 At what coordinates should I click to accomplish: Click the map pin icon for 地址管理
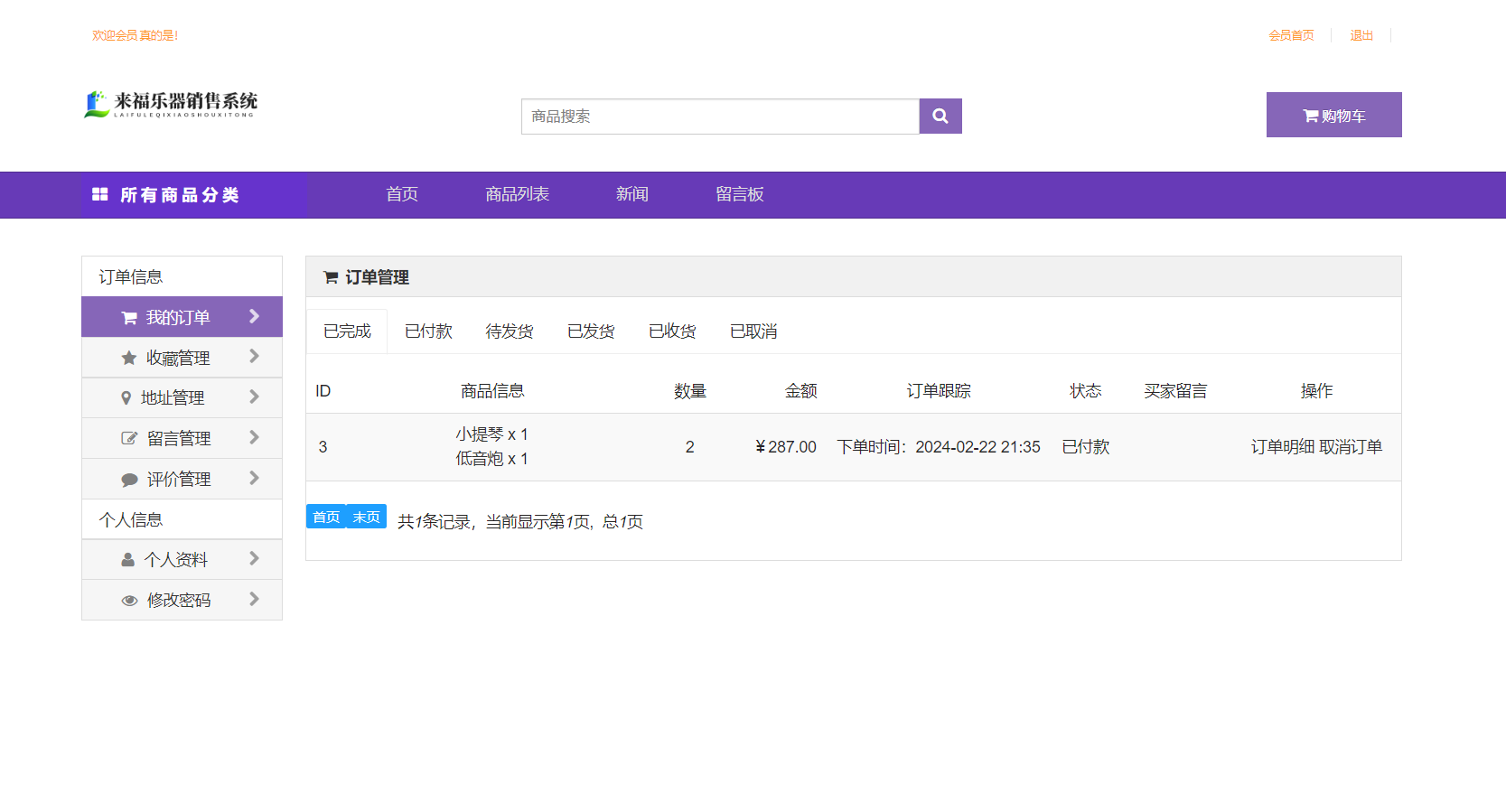(x=126, y=397)
